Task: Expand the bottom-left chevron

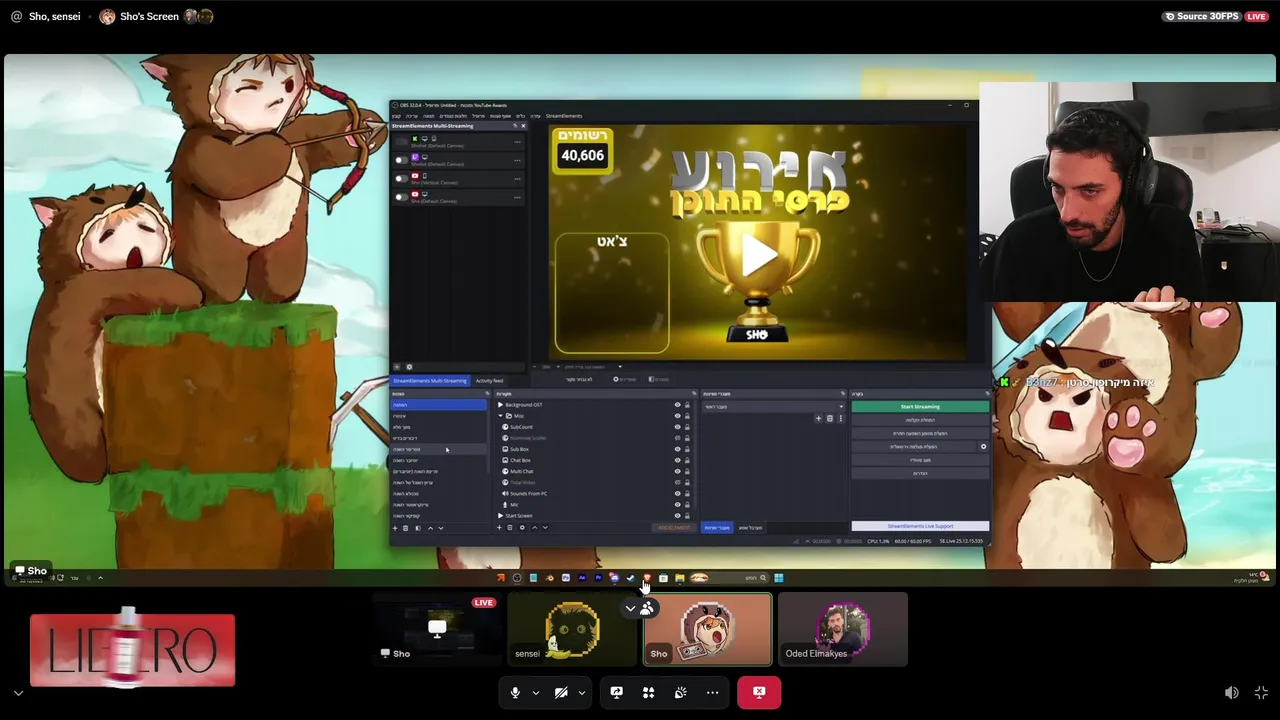Action: (x=17, y=692)
